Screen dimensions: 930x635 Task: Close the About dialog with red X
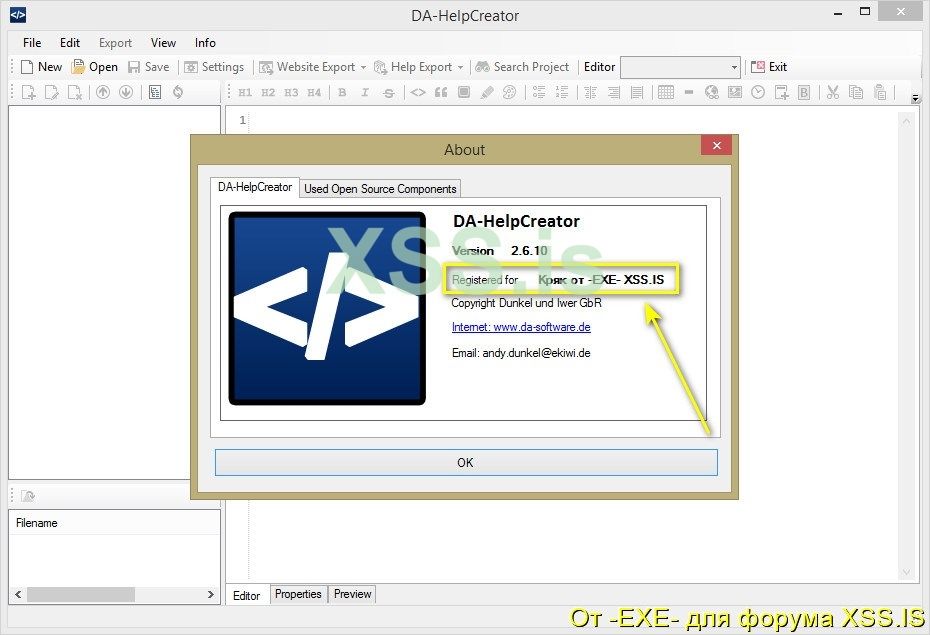point(716,145)
